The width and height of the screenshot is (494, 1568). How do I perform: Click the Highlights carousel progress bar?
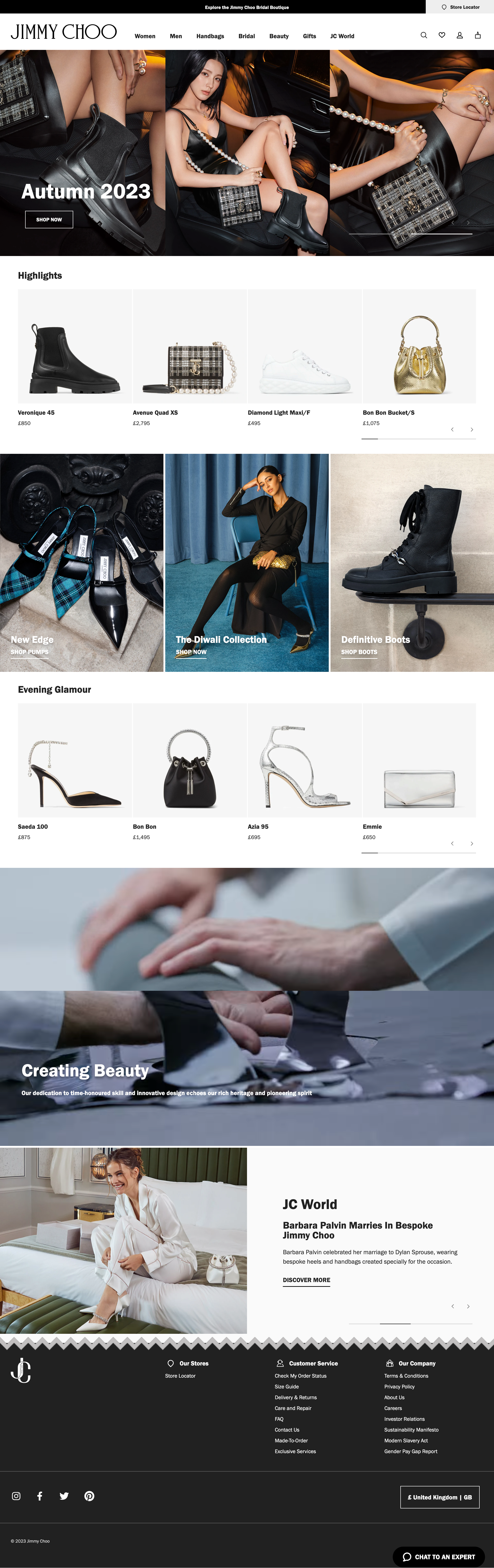419,439
